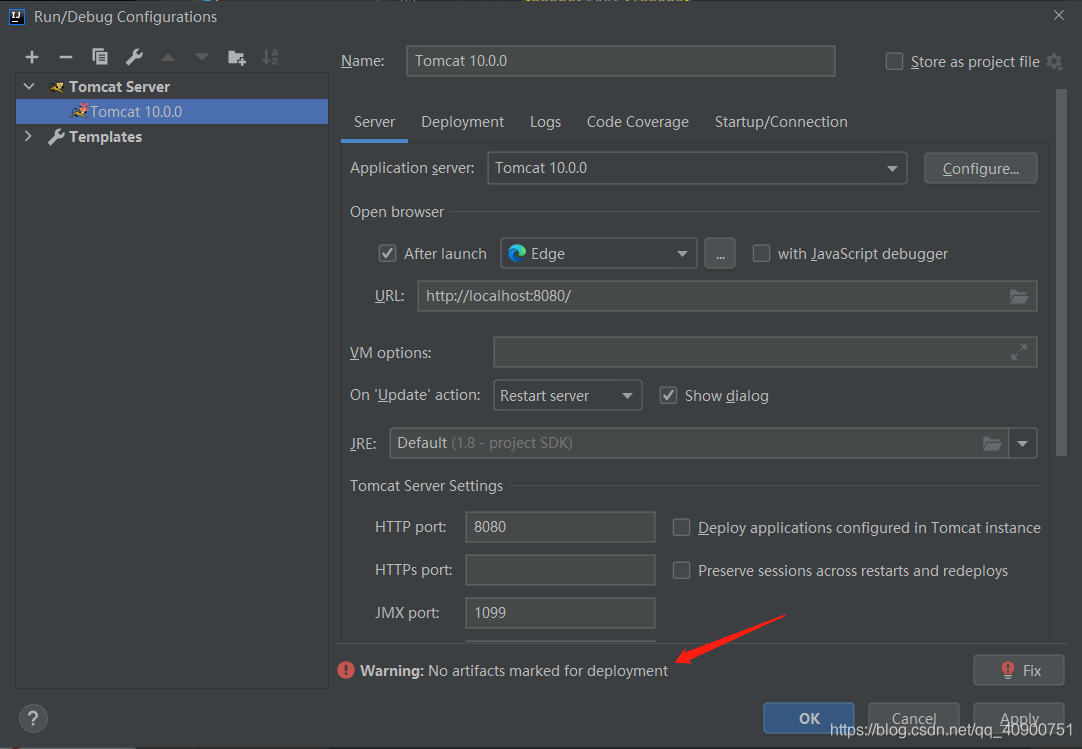Click the Tomcat Server group icon
This screenshot has width=1082, height=749.
coord(57,87)
